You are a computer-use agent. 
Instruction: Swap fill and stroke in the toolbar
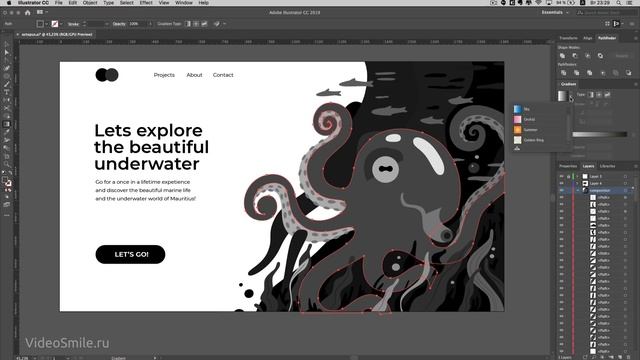(x=10, y=173)
